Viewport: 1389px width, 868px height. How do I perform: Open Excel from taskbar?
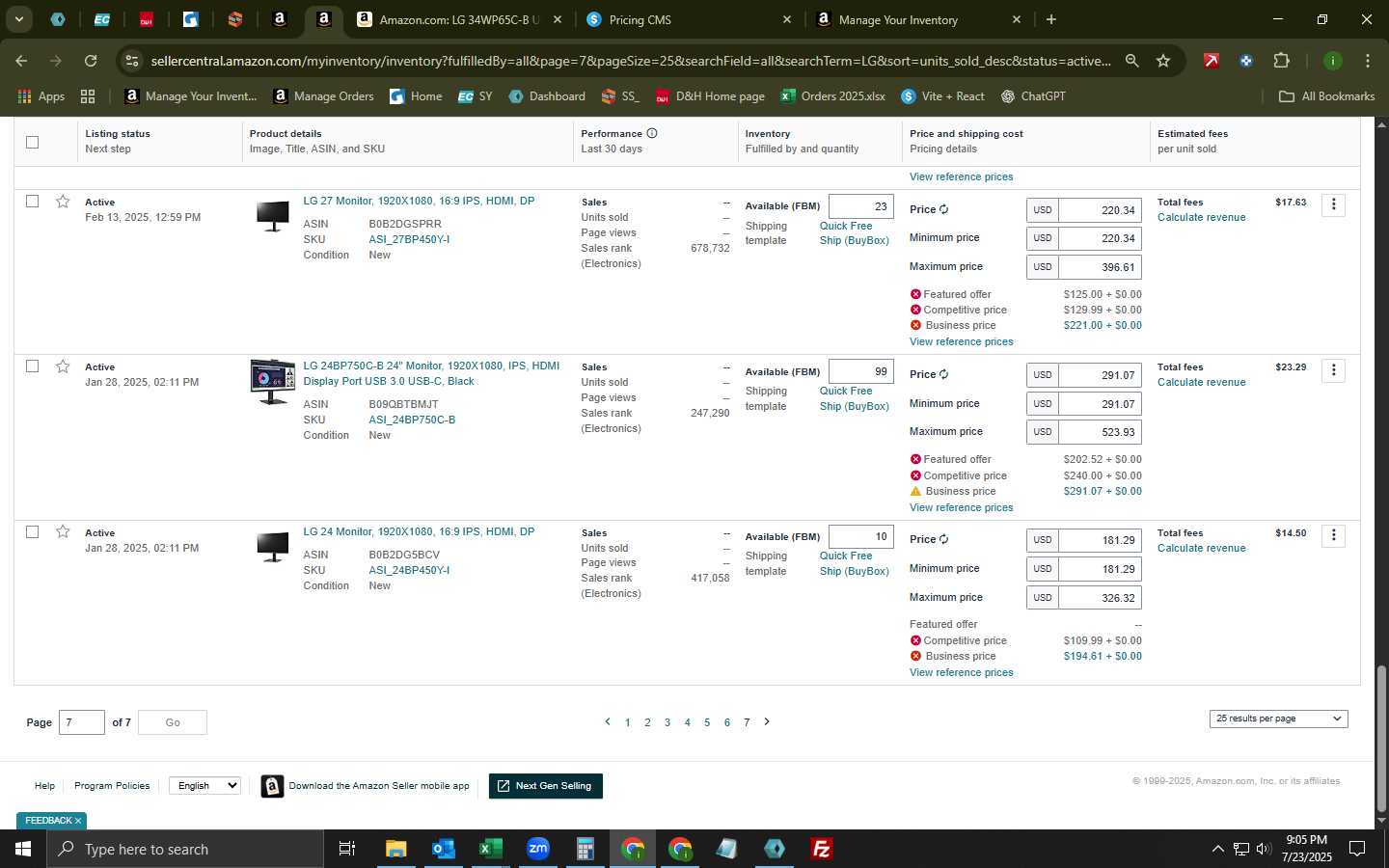coord(490,849)
